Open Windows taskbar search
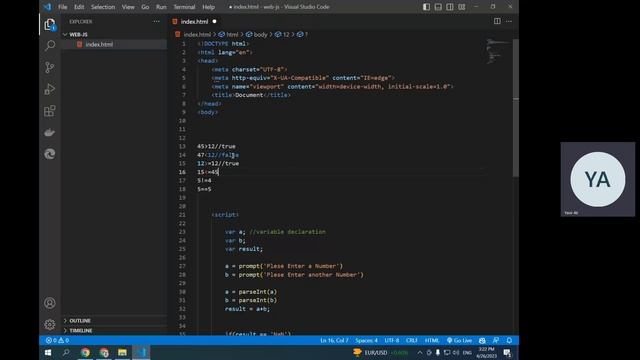 pos(66,353)
